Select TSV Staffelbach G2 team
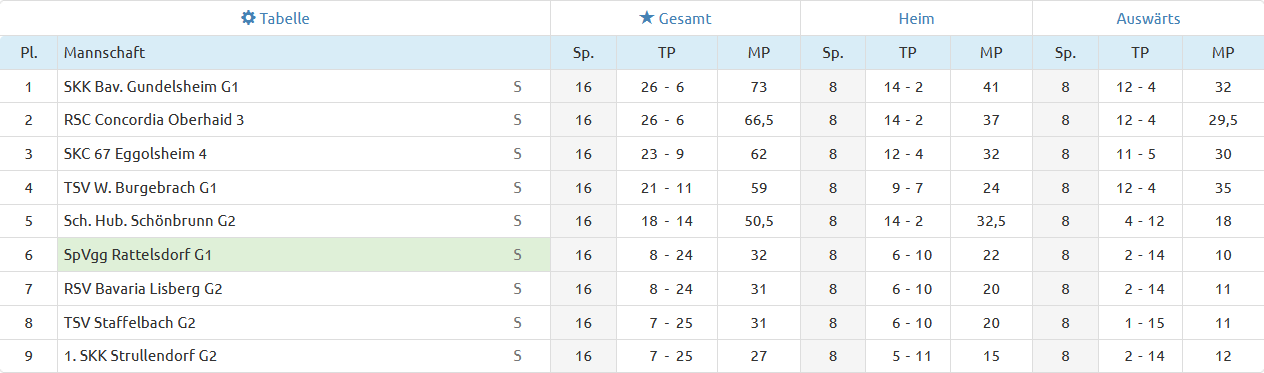The width and height of the screenshot is (1264, 373). (130, 323)
